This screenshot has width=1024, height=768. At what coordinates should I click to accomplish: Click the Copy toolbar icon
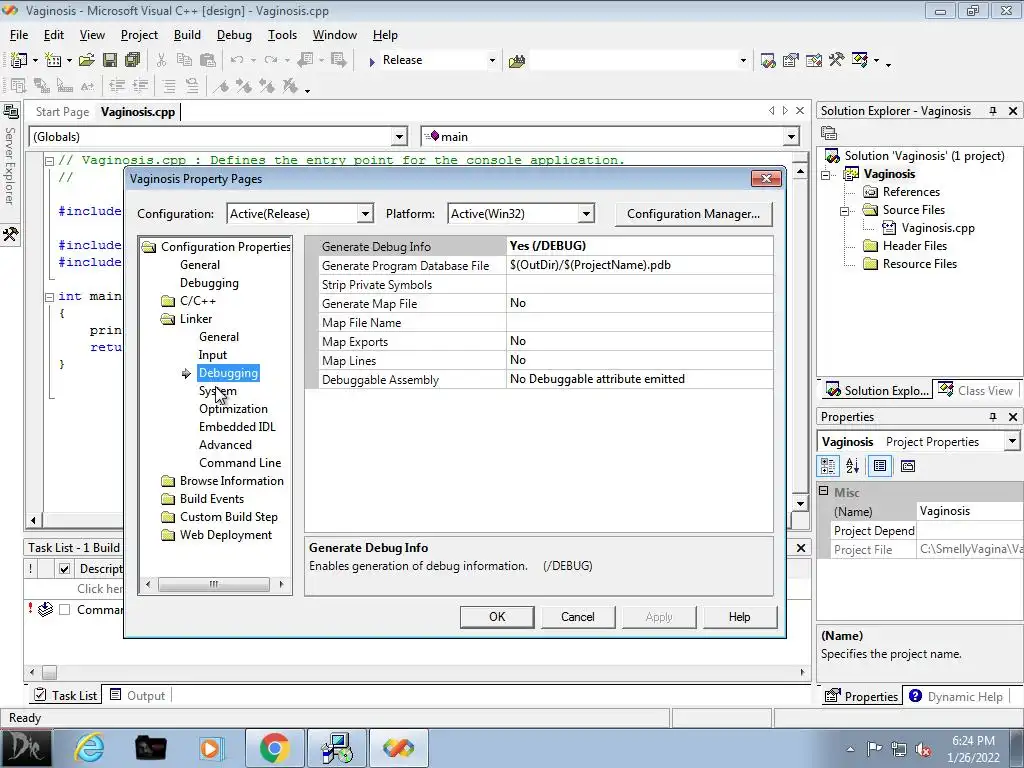tap(185, 60)
